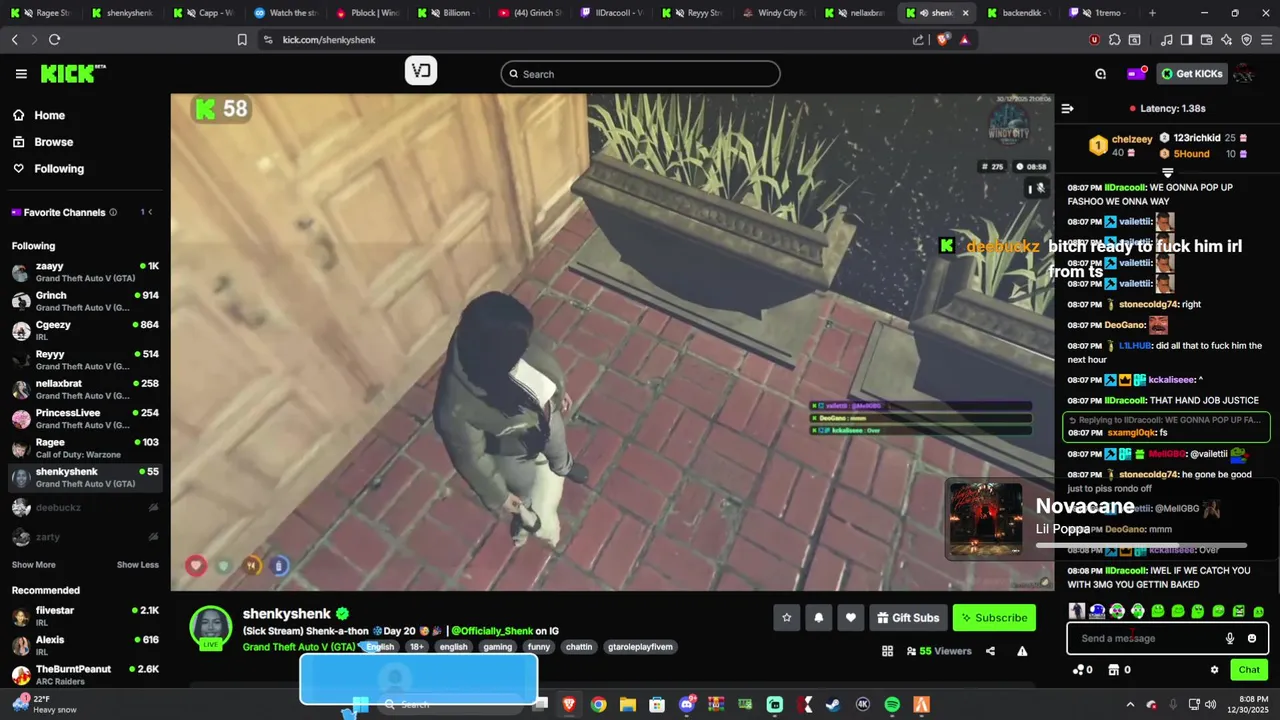Switch to the Pblock browser tab
Viewport: 1280px width, 720px height.
(x=369, y=13)
